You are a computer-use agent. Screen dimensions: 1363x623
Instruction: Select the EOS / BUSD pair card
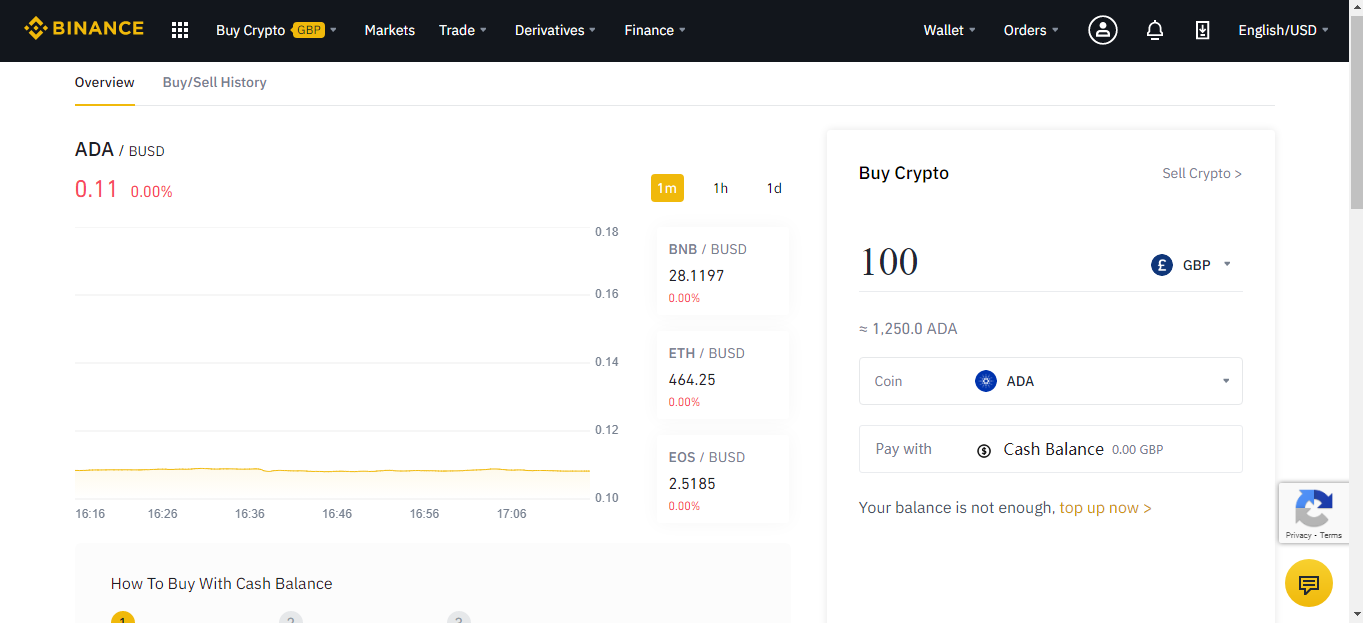[723, 480]
